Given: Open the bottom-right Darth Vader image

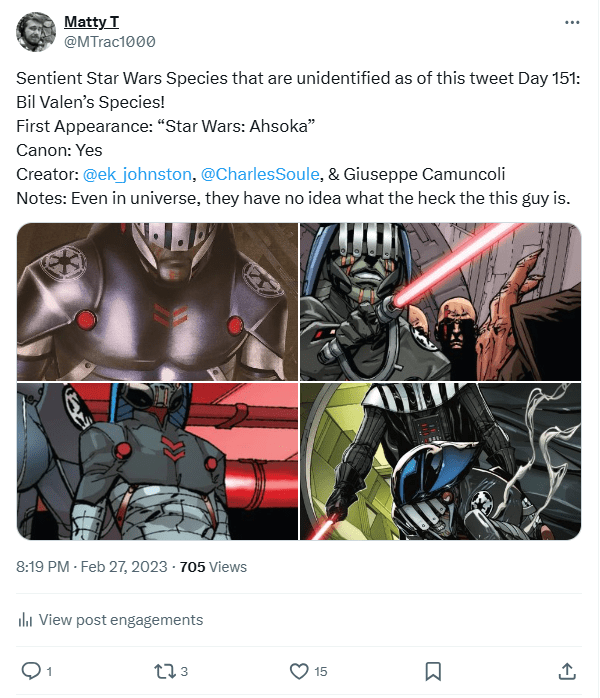Looking at the screenshot, I should point(440,461).
